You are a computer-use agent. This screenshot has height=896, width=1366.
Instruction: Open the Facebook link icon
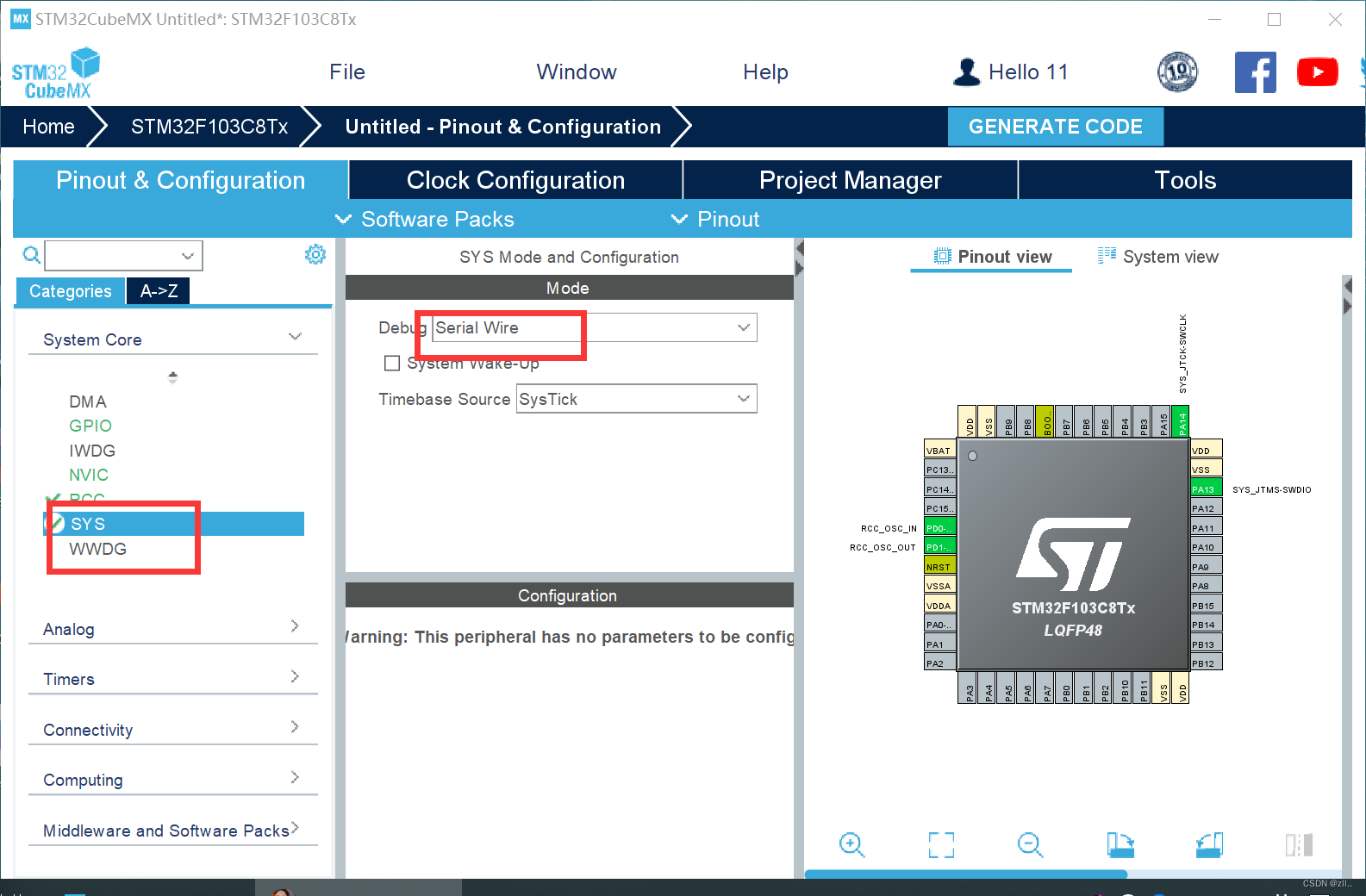1255,72
